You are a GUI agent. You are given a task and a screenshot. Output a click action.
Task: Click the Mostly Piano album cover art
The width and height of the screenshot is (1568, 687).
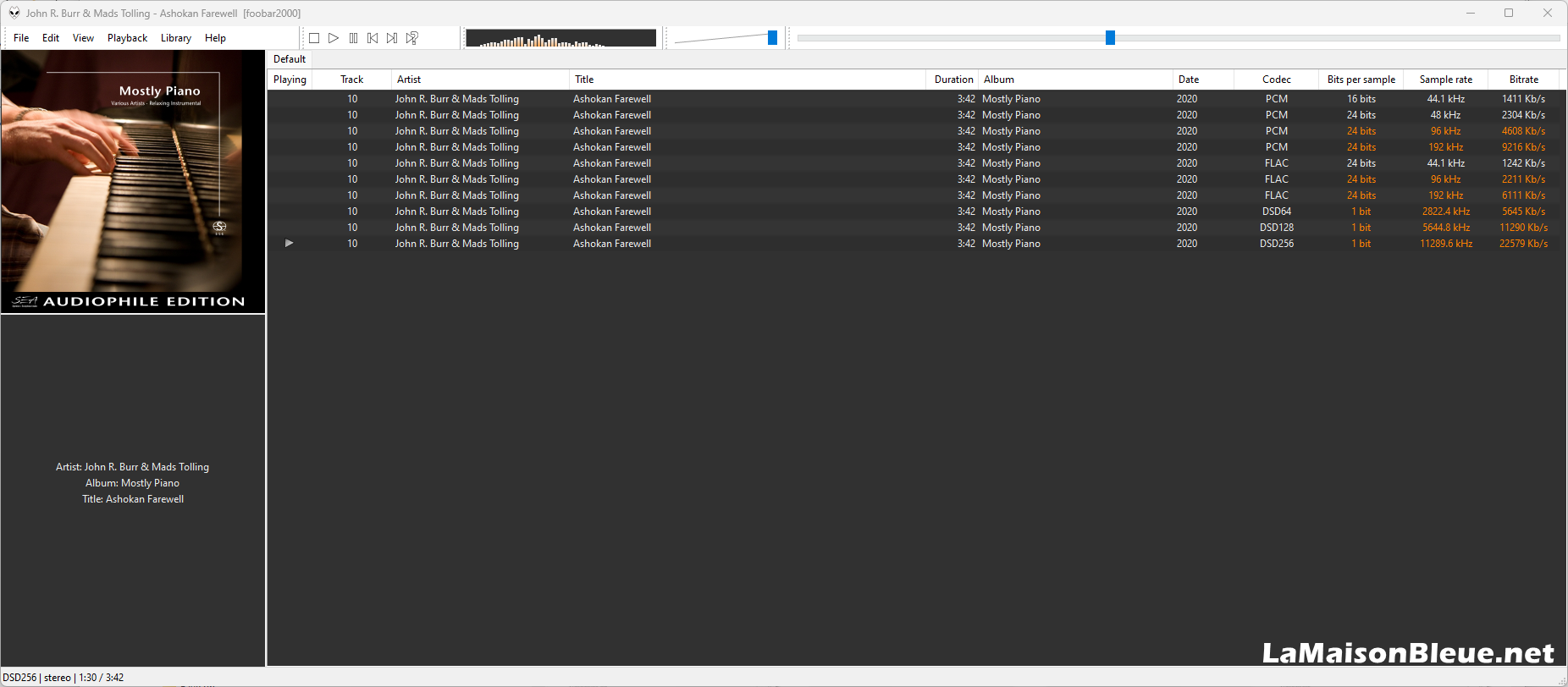pos(133,182)
